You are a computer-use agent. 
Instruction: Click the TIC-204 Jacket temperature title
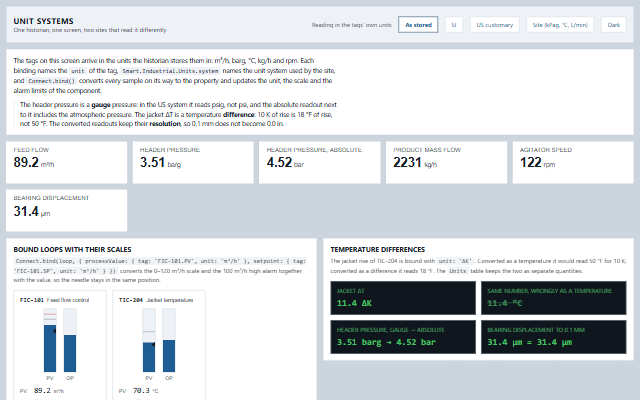pos(156,300)
